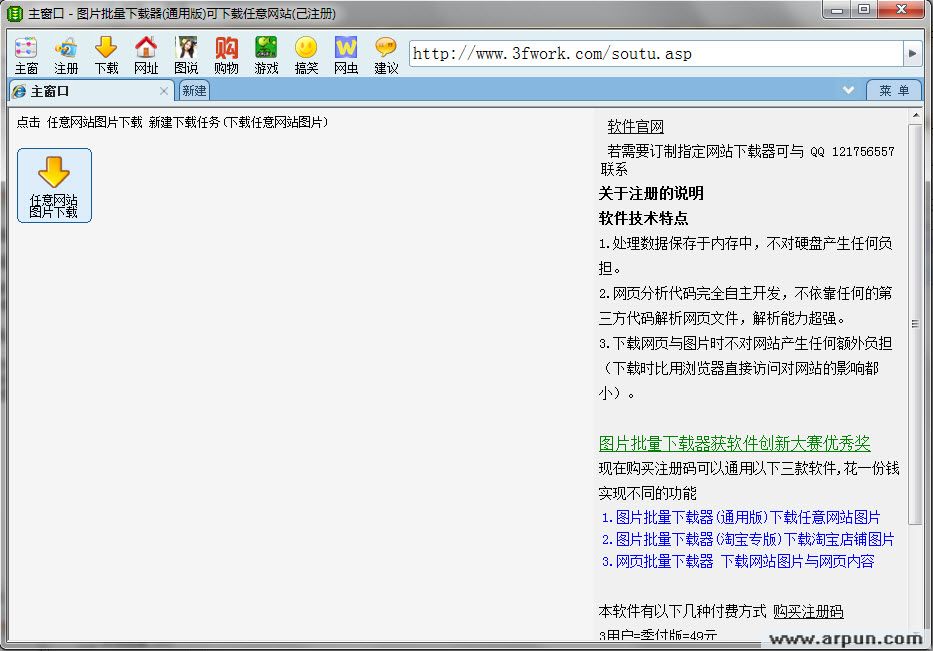Open the 软件官网 official website link
933x651 pixels.
[635, 126]
